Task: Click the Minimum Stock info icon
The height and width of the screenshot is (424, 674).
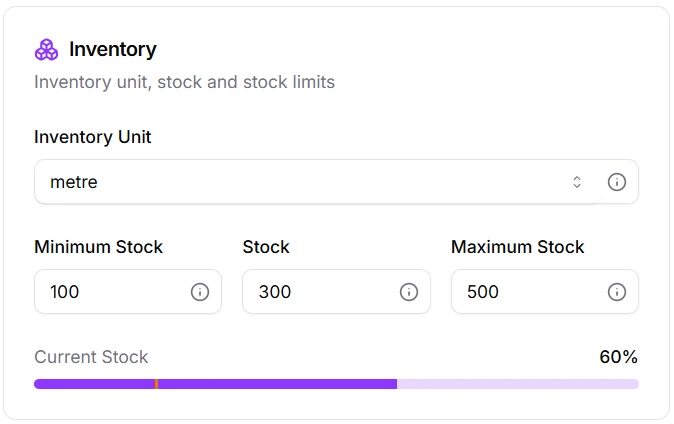Action: coord(200,292)
